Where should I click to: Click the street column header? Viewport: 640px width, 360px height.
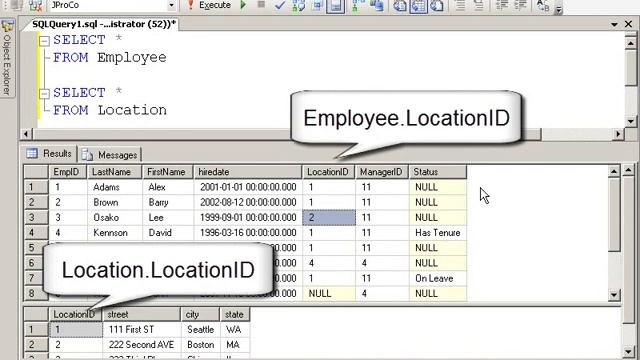point(141,314)
